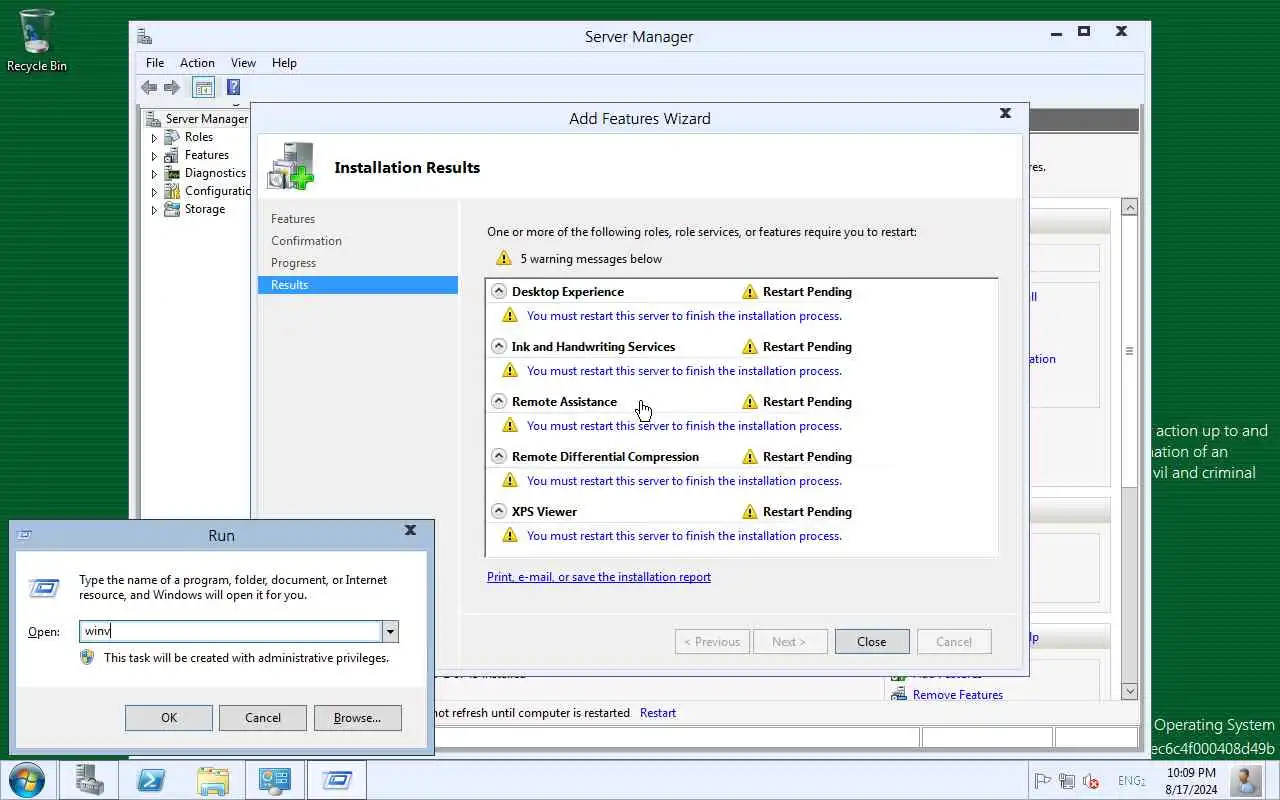Viewport: 1280px width, 800px height.
Task: Expand the Diagnostics tree node
Action: point(155,174)
